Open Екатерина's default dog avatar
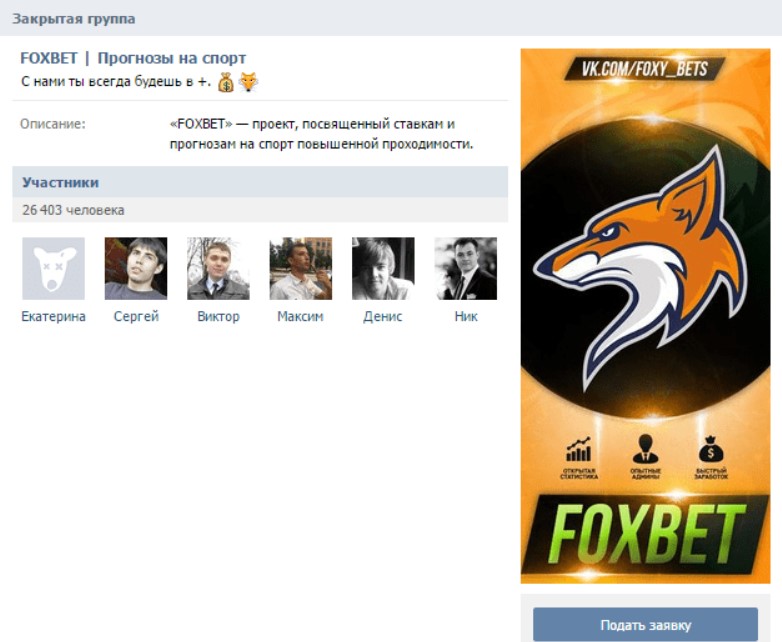The width and height of the screenshot is (782, 642). click(x=53, y=268)
